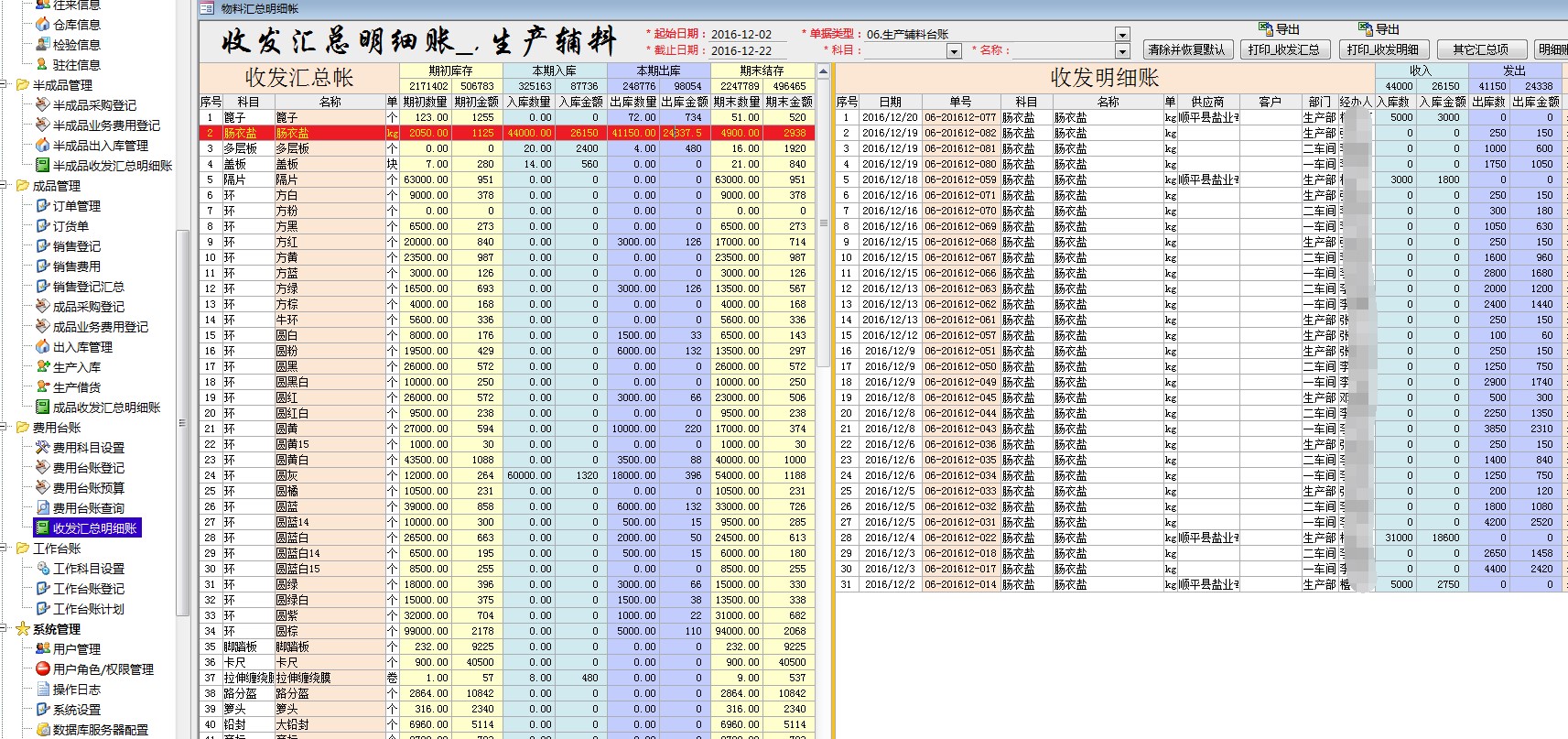The width and height of the screenshot is (1568, 739).
Task: Click the 检验信息 icon in the tree
Action: pos(42,45)
